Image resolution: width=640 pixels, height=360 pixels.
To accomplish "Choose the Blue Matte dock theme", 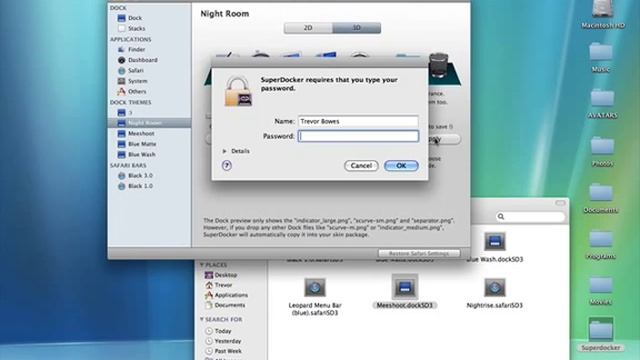I will tap(142, 144).
